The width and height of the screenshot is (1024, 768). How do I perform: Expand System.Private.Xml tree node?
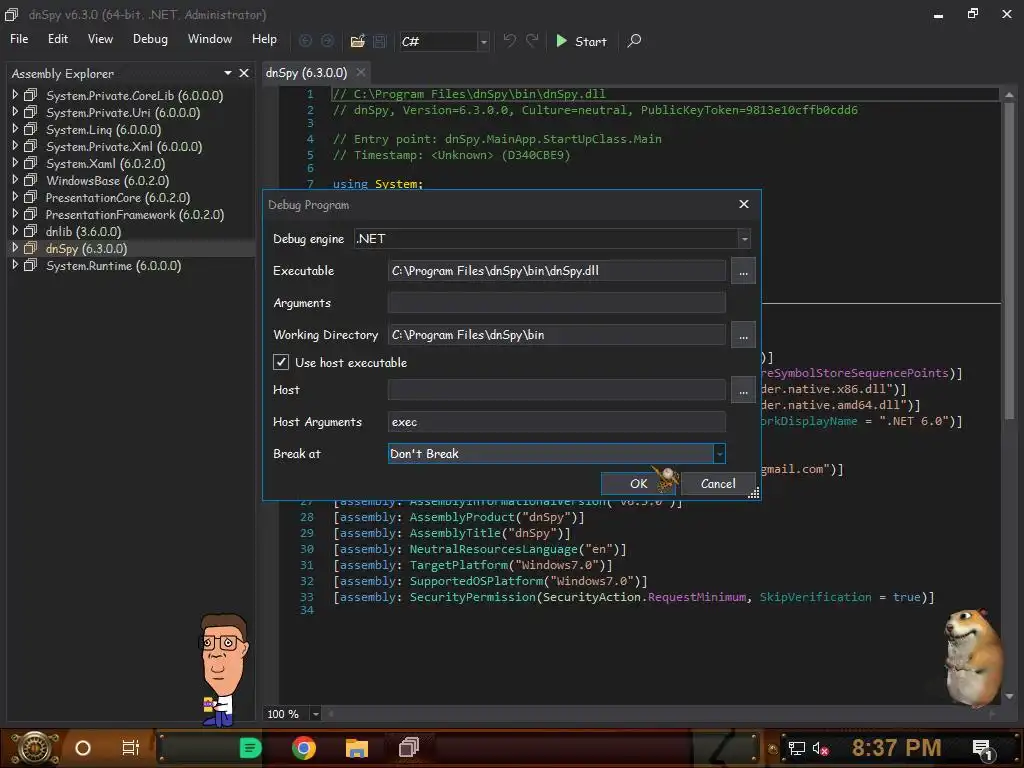click(x=15, y=146)
